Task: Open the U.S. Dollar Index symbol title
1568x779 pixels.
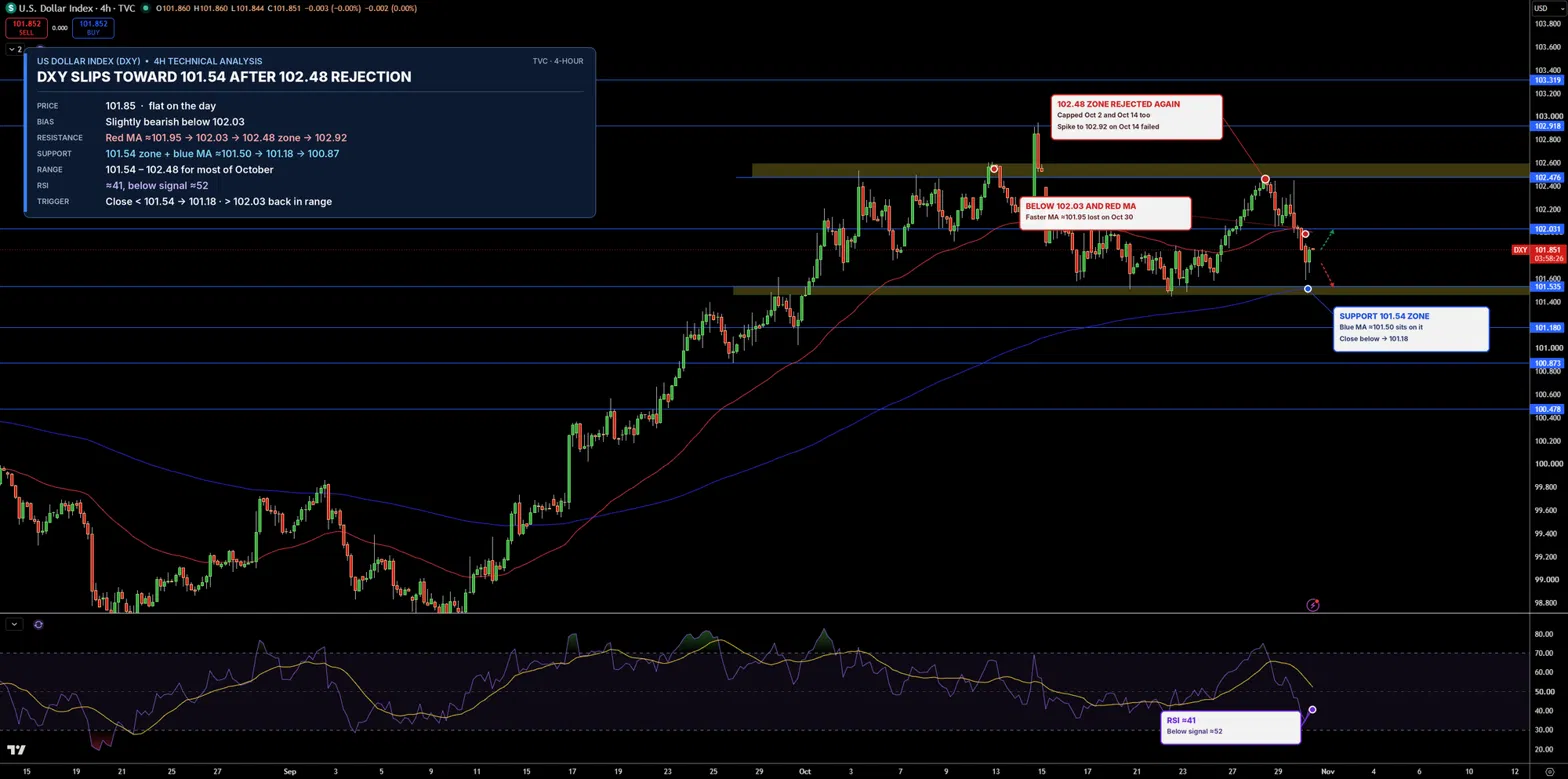Action: click(x=77, y=8)
